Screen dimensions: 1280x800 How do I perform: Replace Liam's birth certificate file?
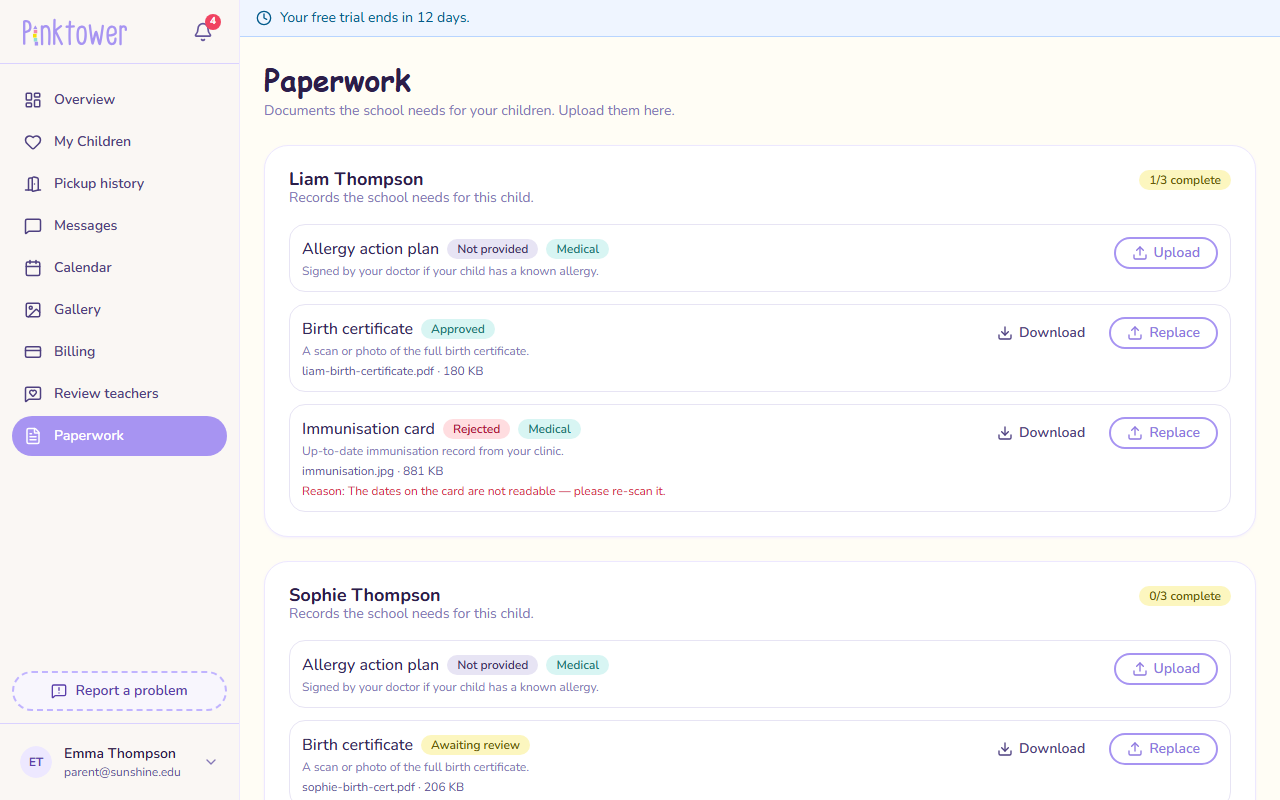(x=1163, y=333)
